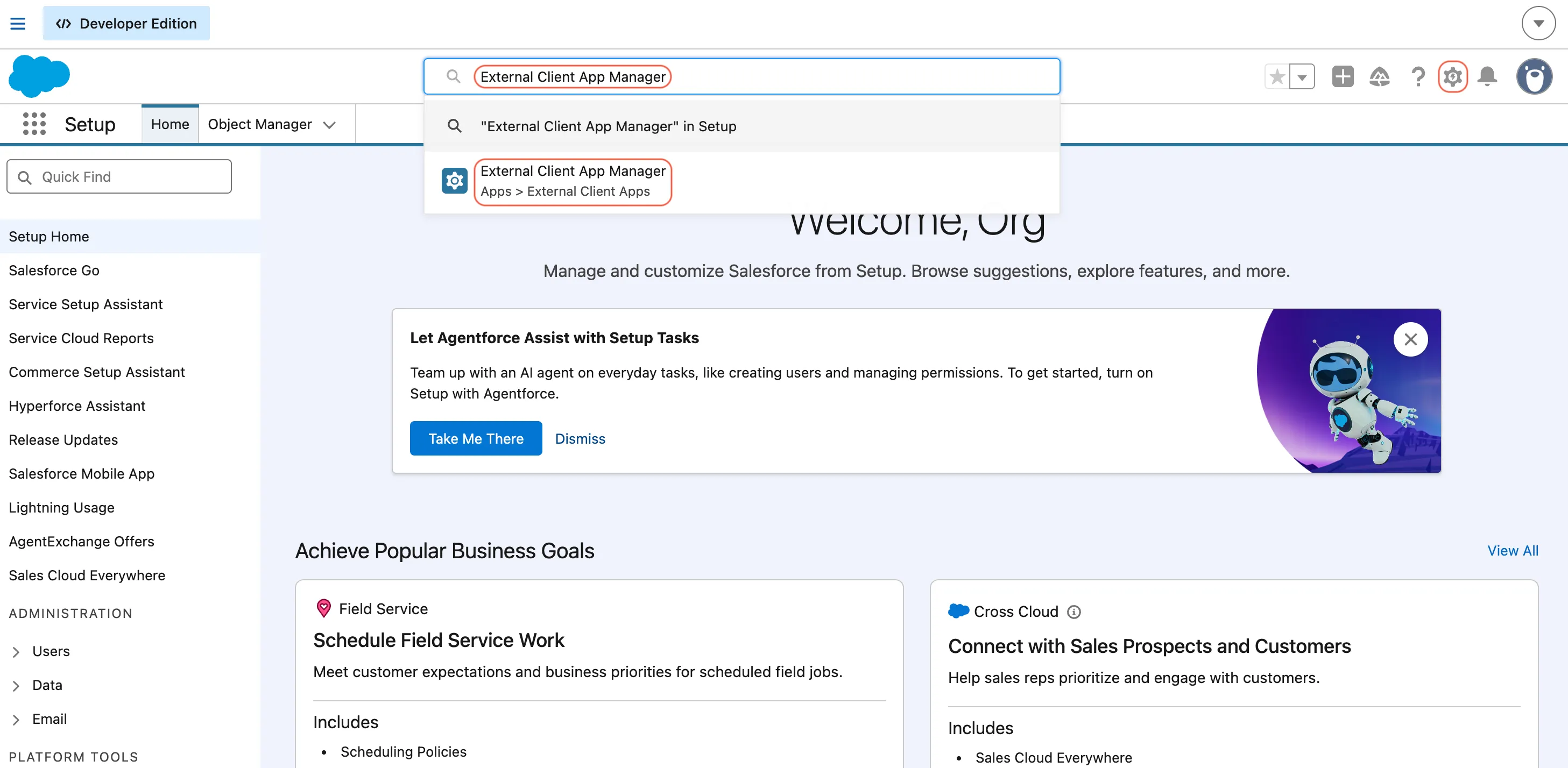Image resolution: width=1568 pixels, height=768 pixels.
Task: Open Lightning Usage
Action: [61, 508]
